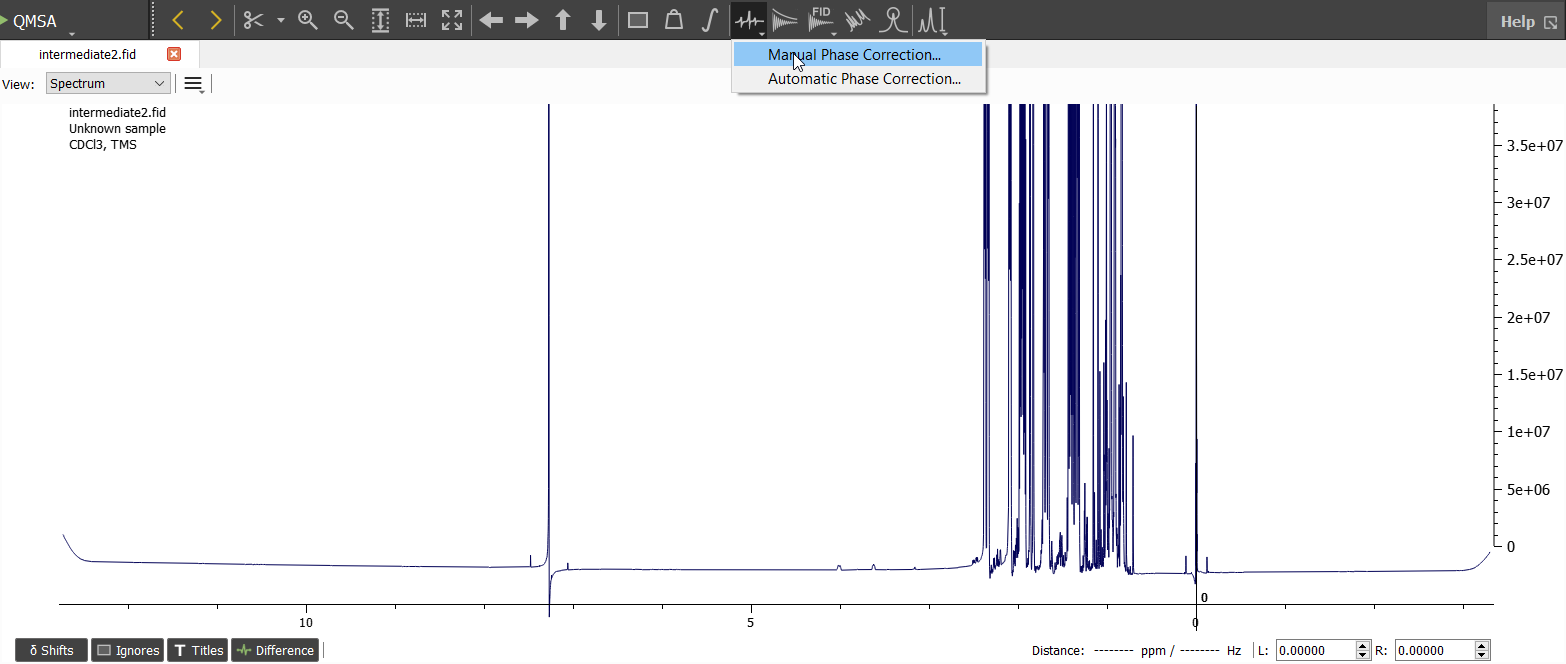Click the 'CDCl3, TMS' solvent label
Image resolution: width=1566 pixels, height=664 pixels.
[103, 145]
